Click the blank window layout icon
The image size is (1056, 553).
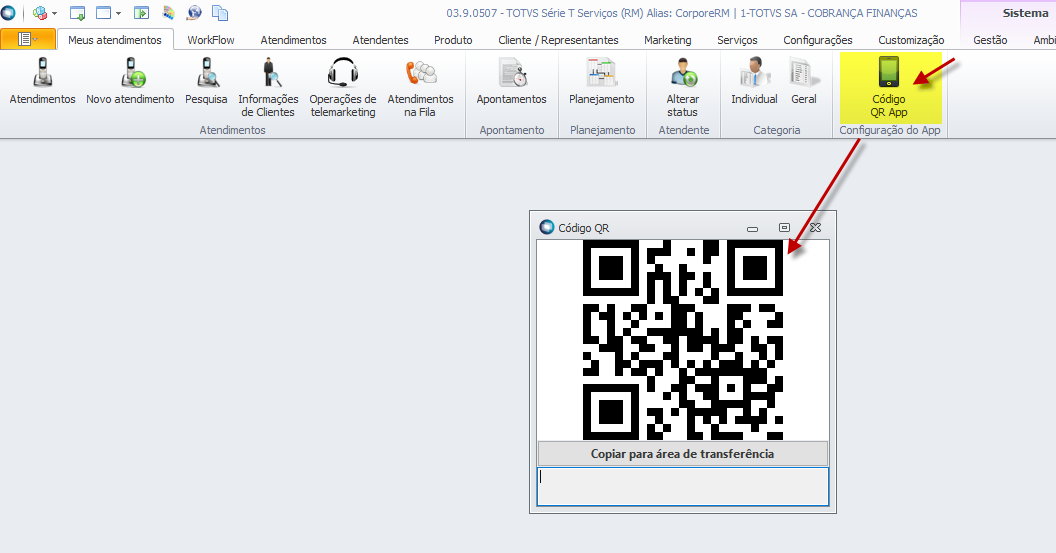click(x=104, y=12)
